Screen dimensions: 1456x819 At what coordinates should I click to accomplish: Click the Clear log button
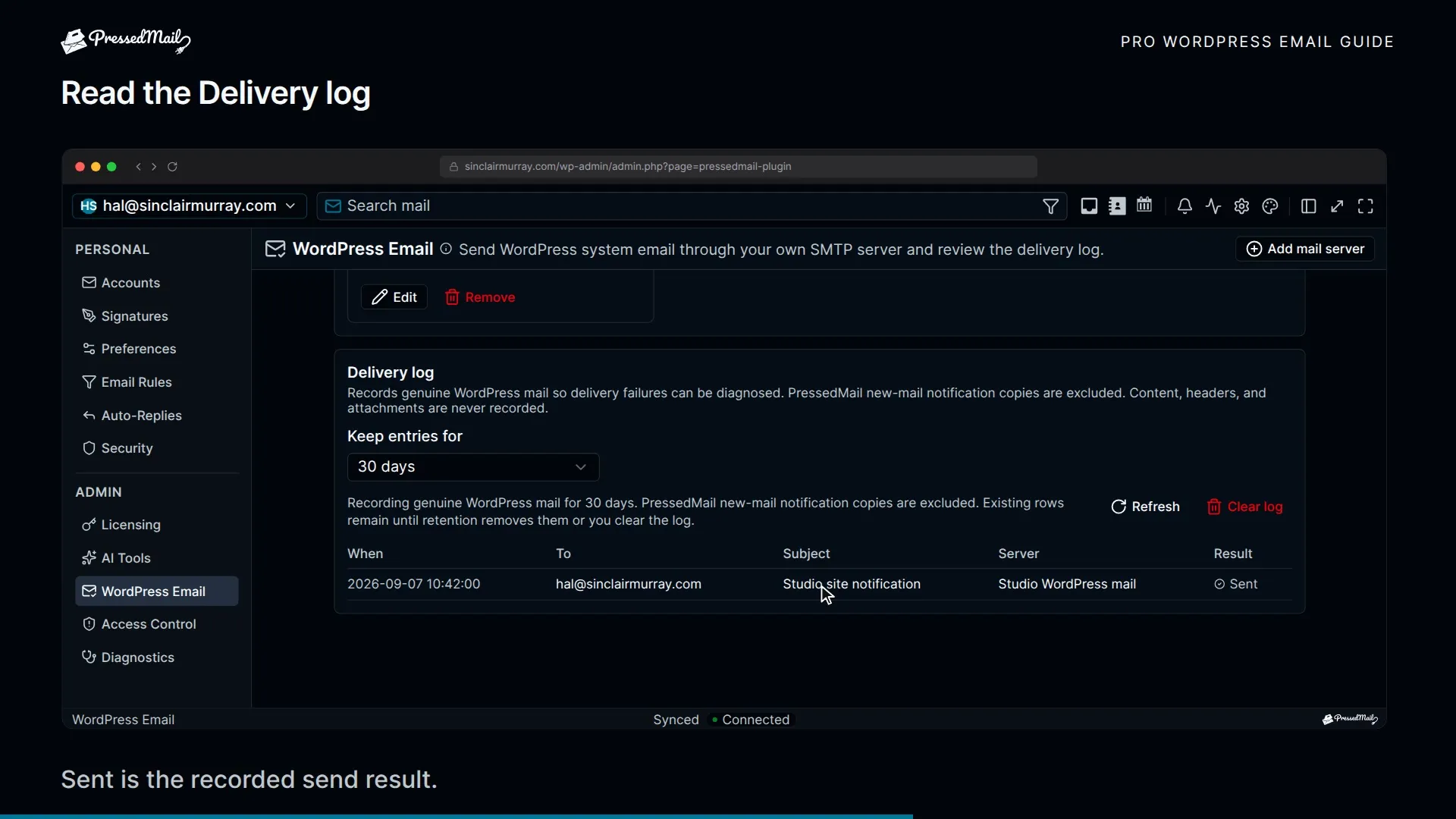[x=1244, y=507]
